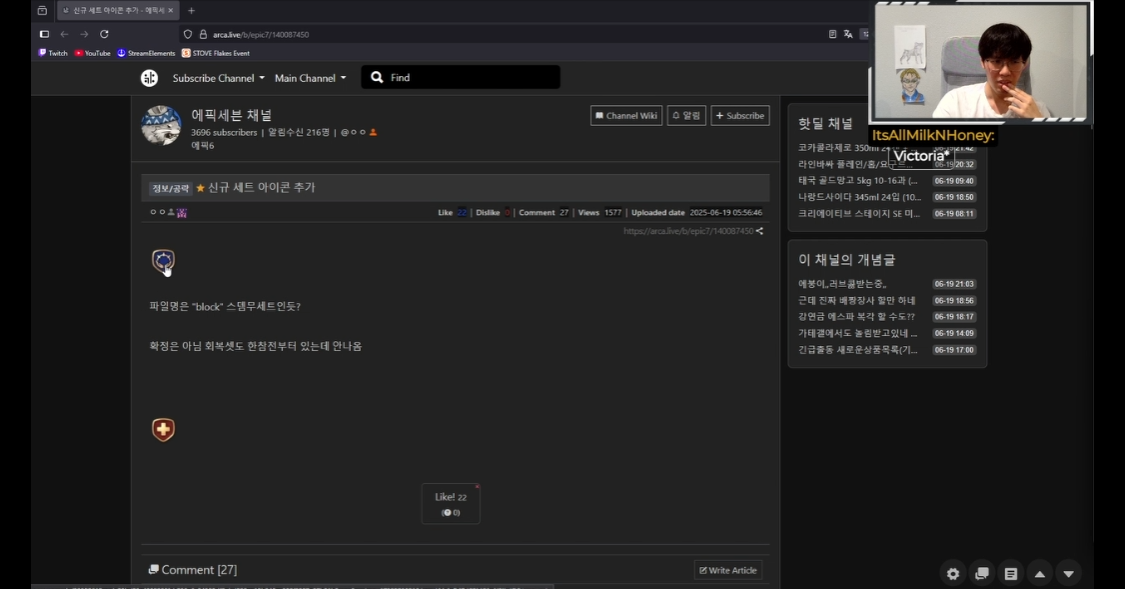Open the YouTube bookmark
1125x589 pixels.
(93, 53)
